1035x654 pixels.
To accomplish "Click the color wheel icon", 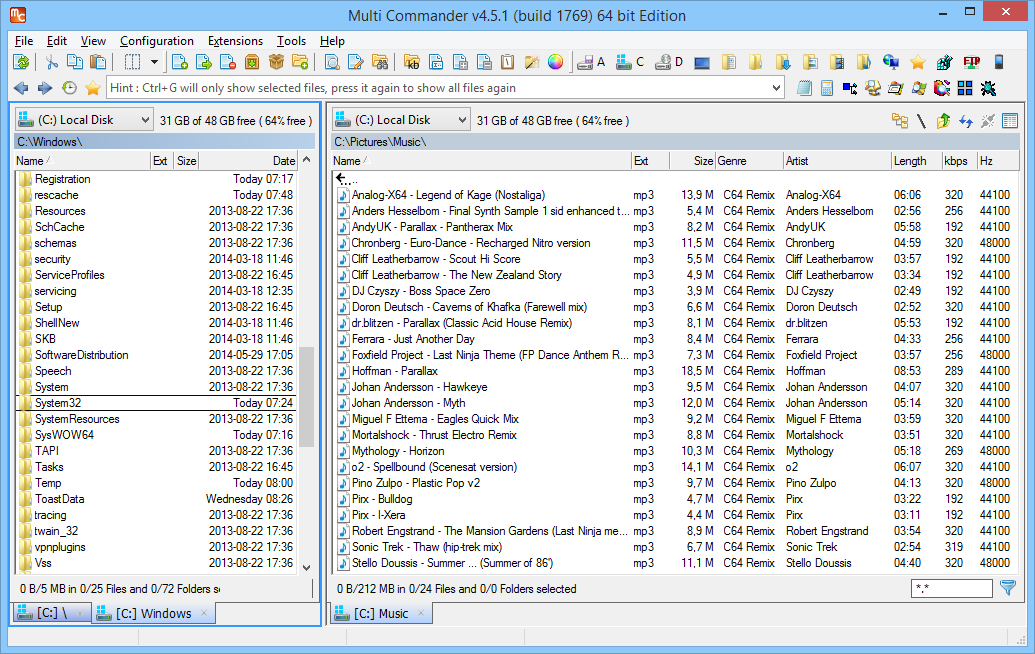I will pos(556,62).
